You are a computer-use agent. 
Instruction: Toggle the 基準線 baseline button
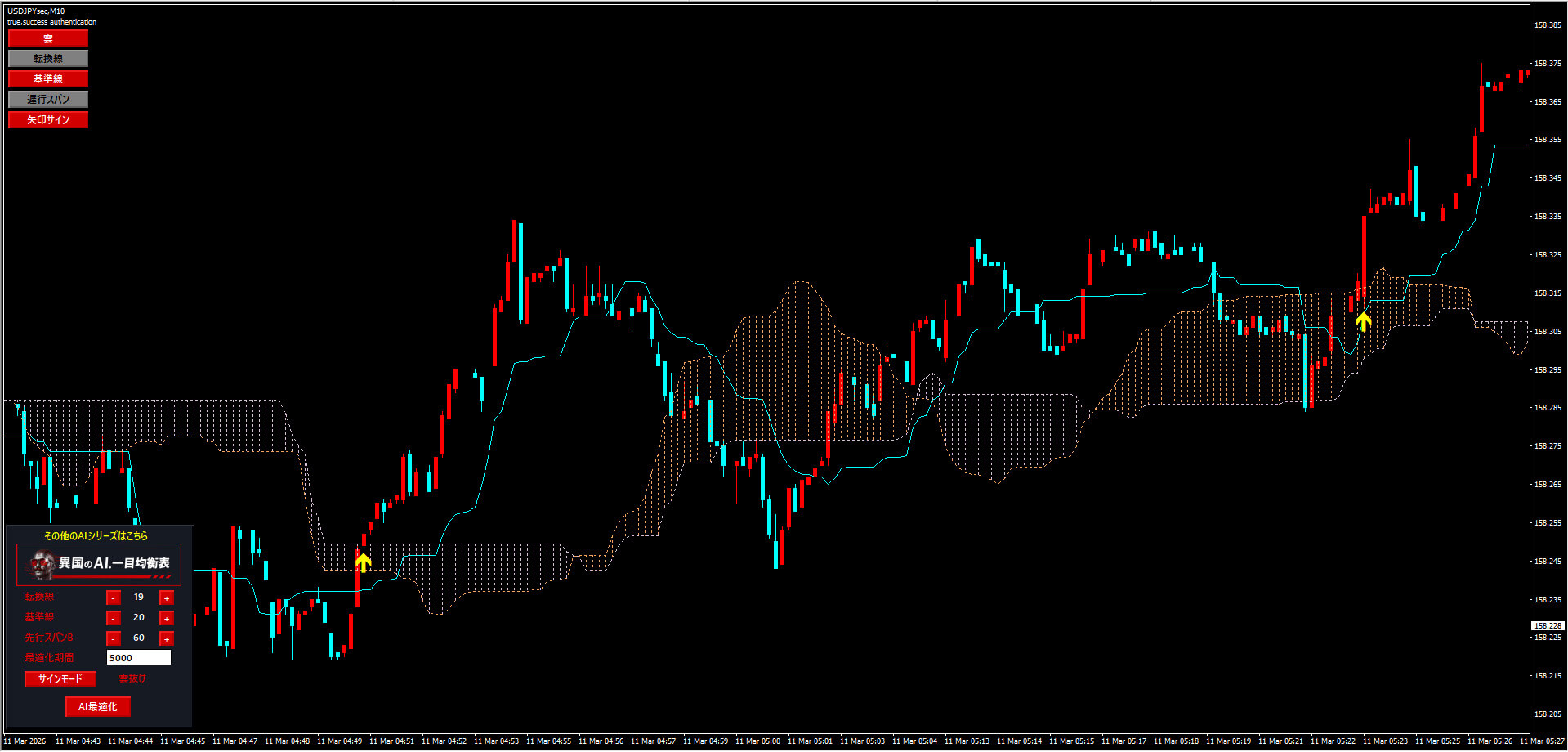point(47,79)
